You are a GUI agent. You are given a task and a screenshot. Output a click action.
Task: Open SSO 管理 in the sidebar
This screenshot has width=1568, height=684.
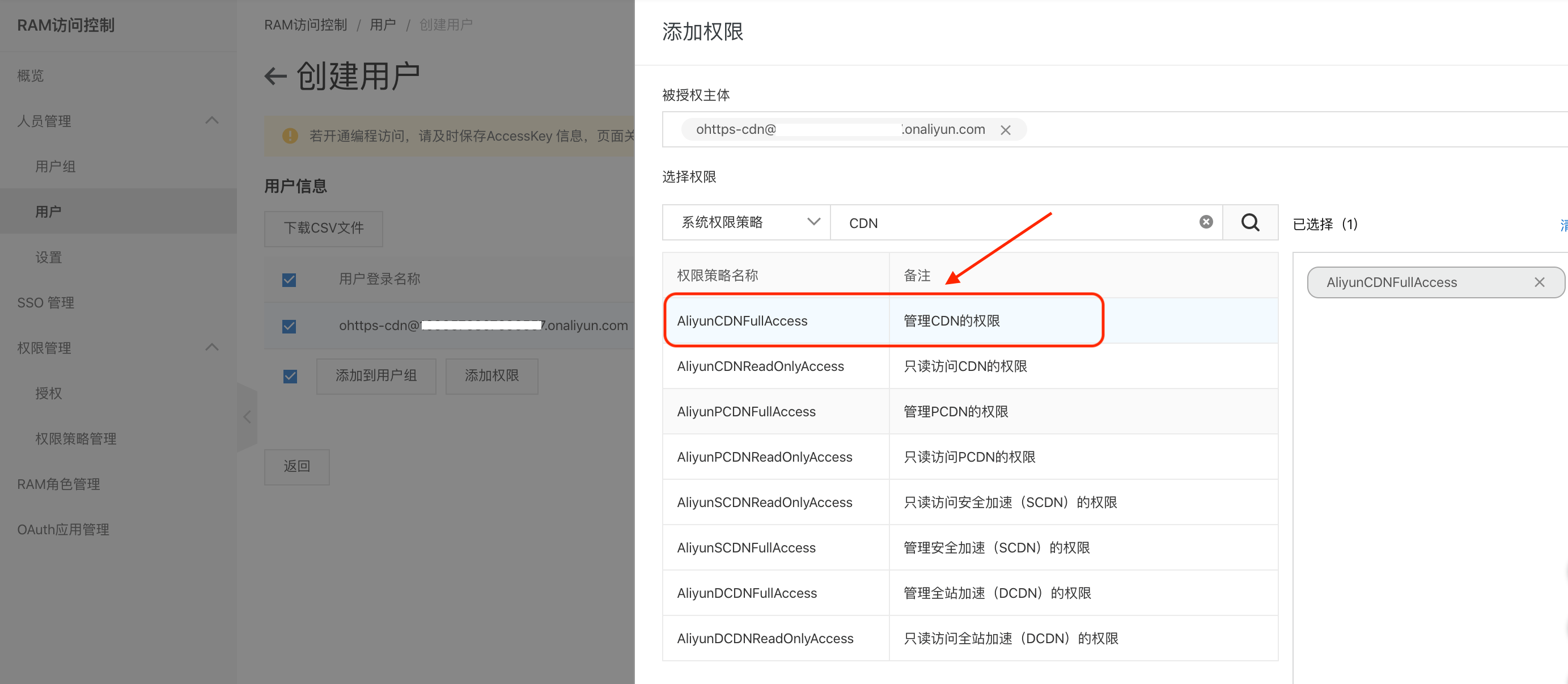pos(46,302)
